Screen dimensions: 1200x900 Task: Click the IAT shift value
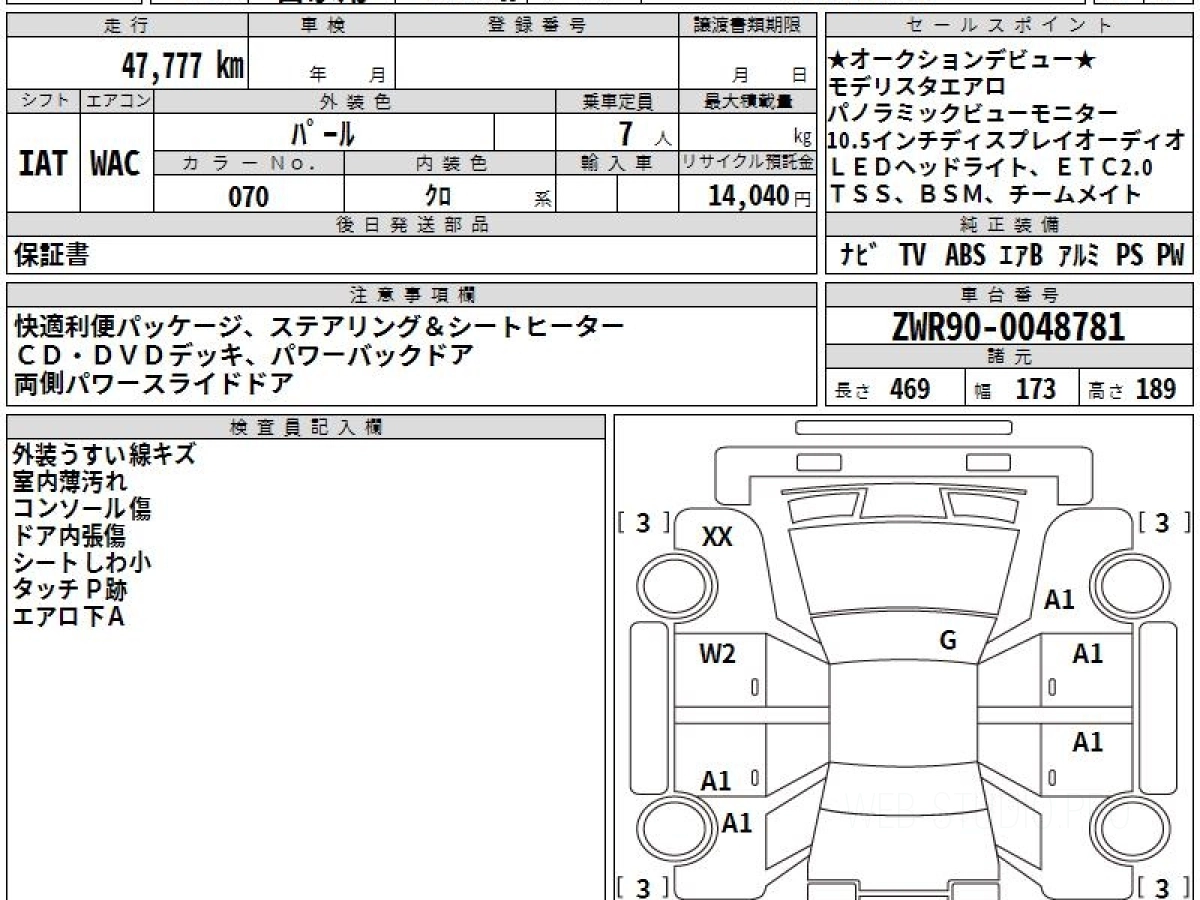click(x=43, y=163)
